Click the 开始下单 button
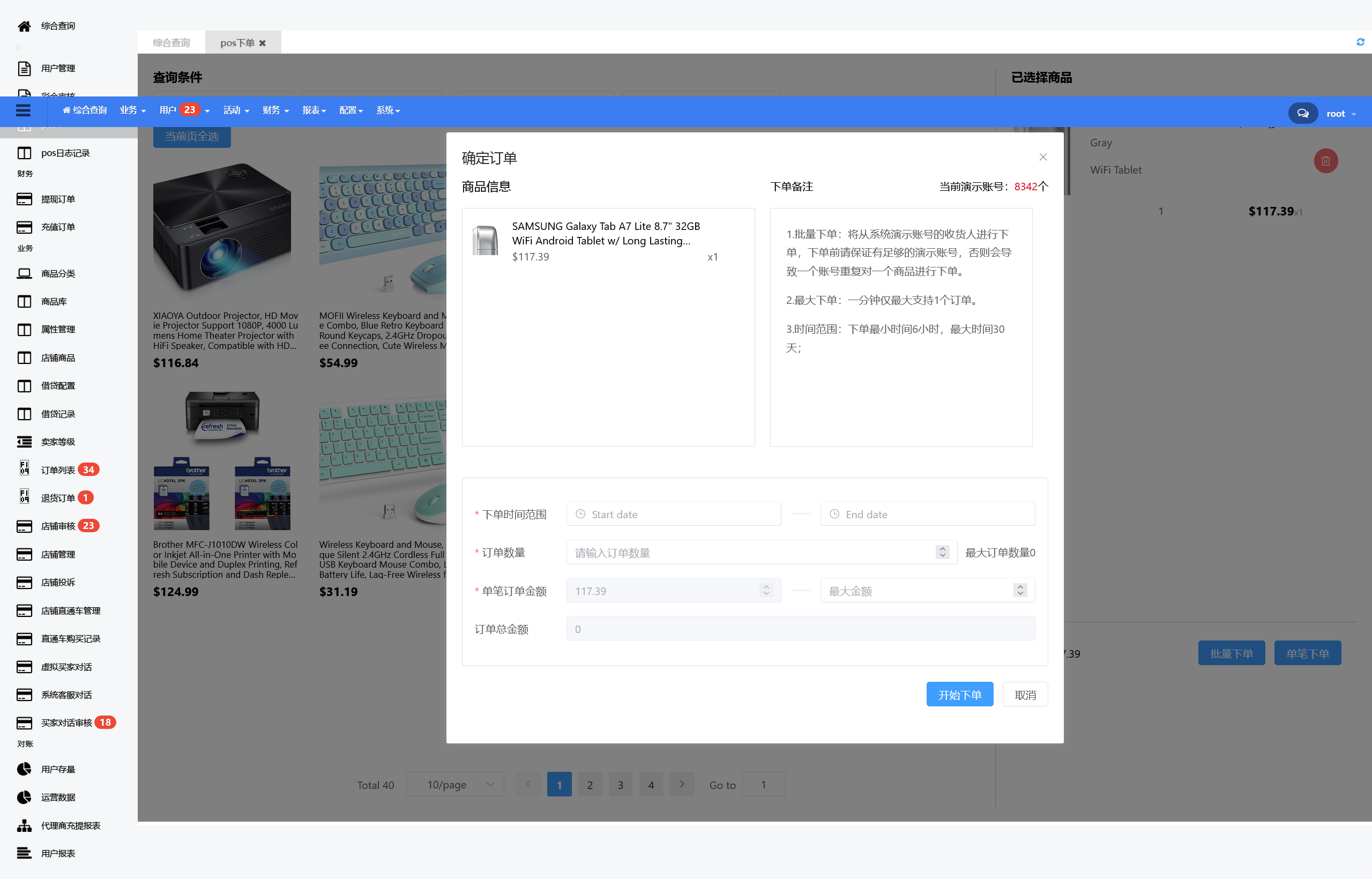1372x879 pixels. point(959,695)
